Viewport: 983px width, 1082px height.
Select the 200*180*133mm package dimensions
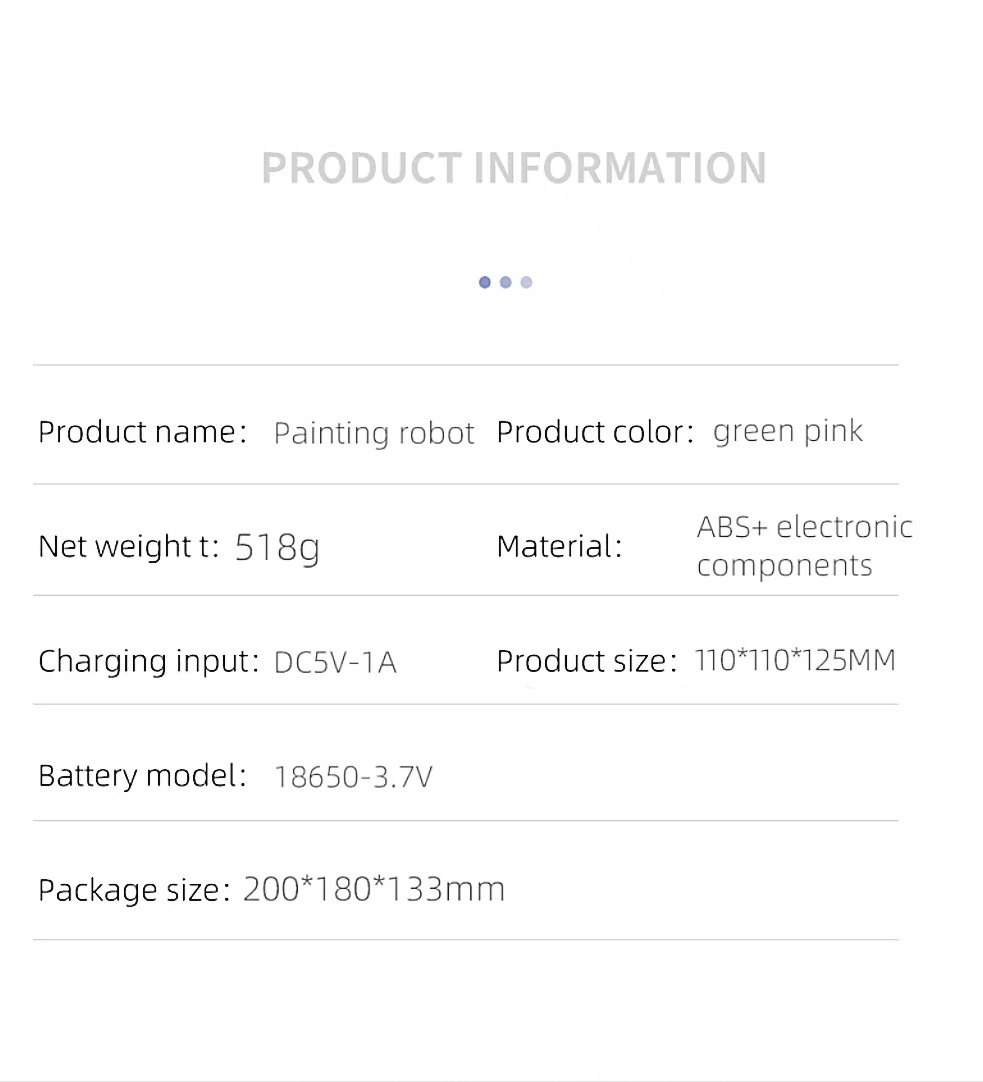click(374, 889)
